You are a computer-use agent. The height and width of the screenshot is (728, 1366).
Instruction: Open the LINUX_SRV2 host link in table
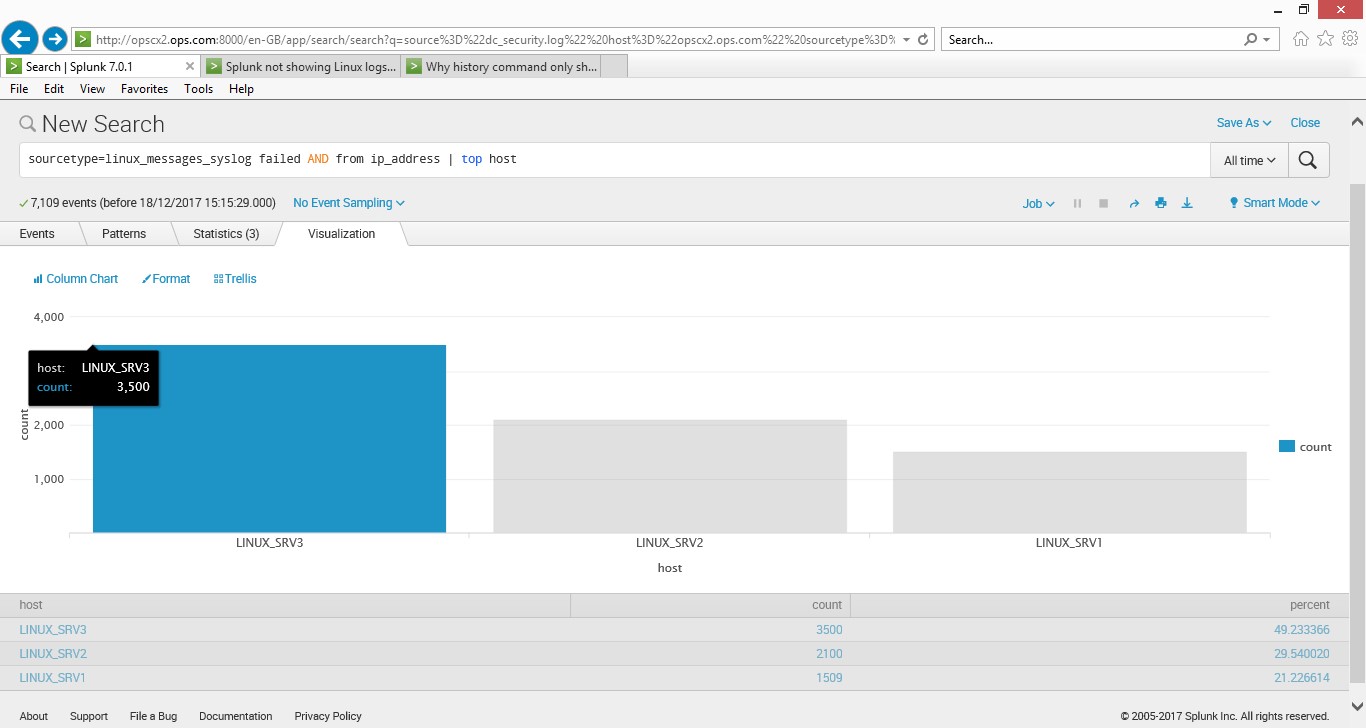click(x=53, y=654)
